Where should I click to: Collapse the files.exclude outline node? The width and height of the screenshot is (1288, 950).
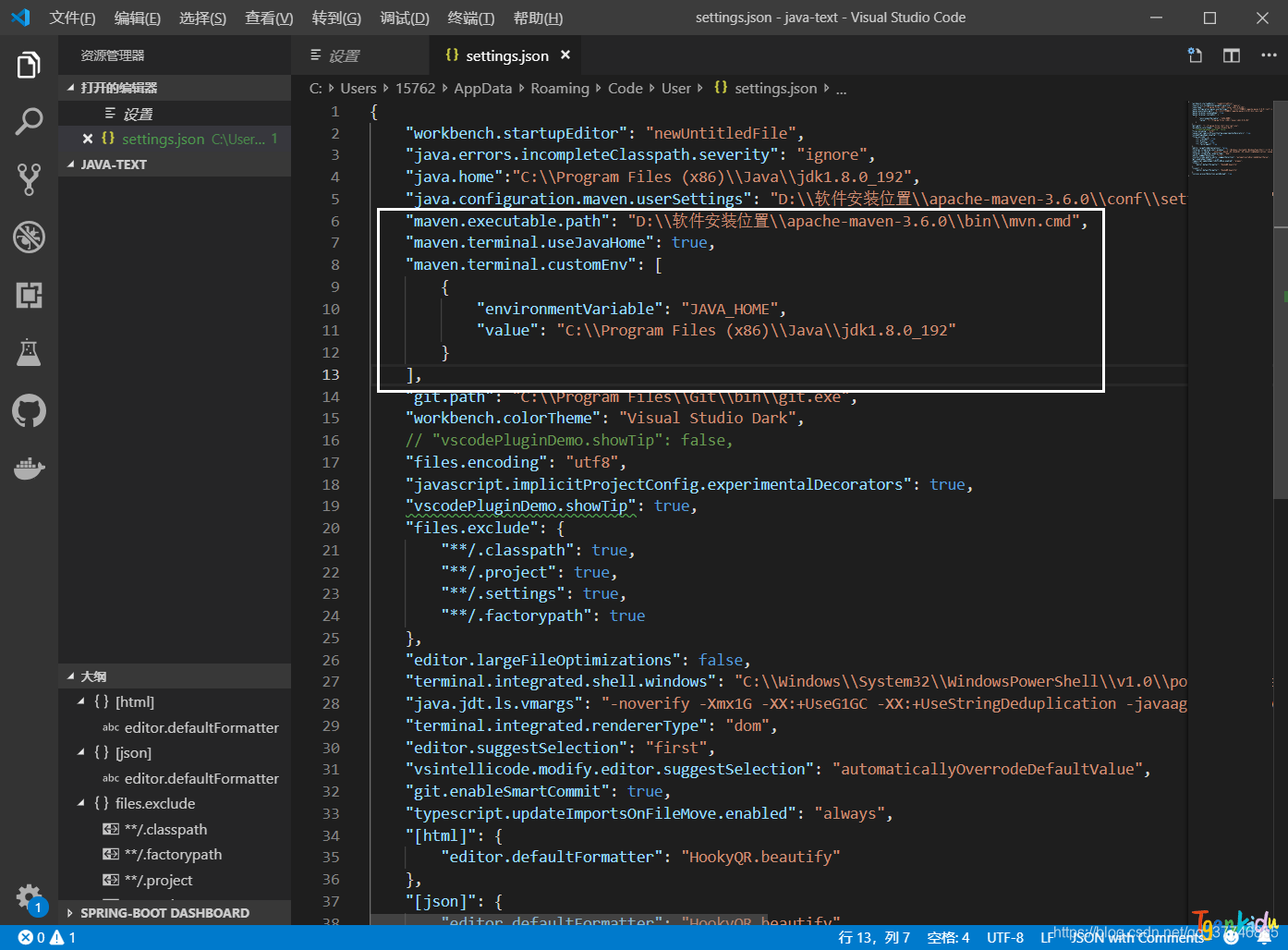tap(81, 803)
